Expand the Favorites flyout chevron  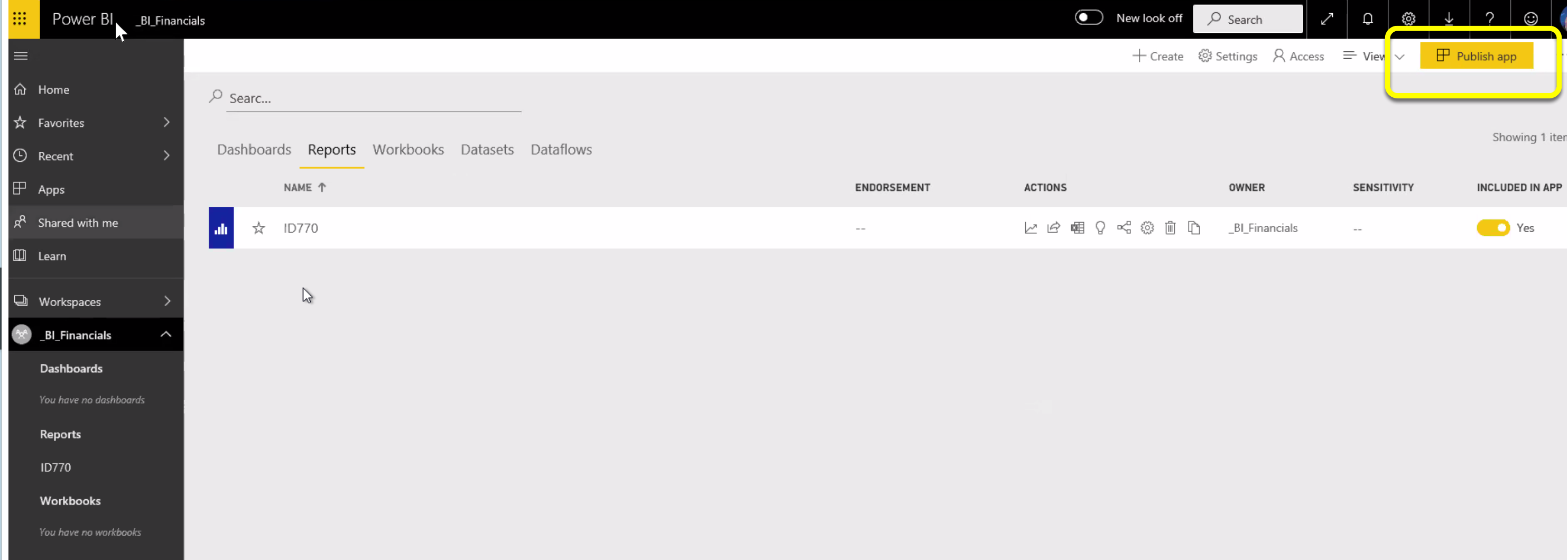(x=166, y=123)
